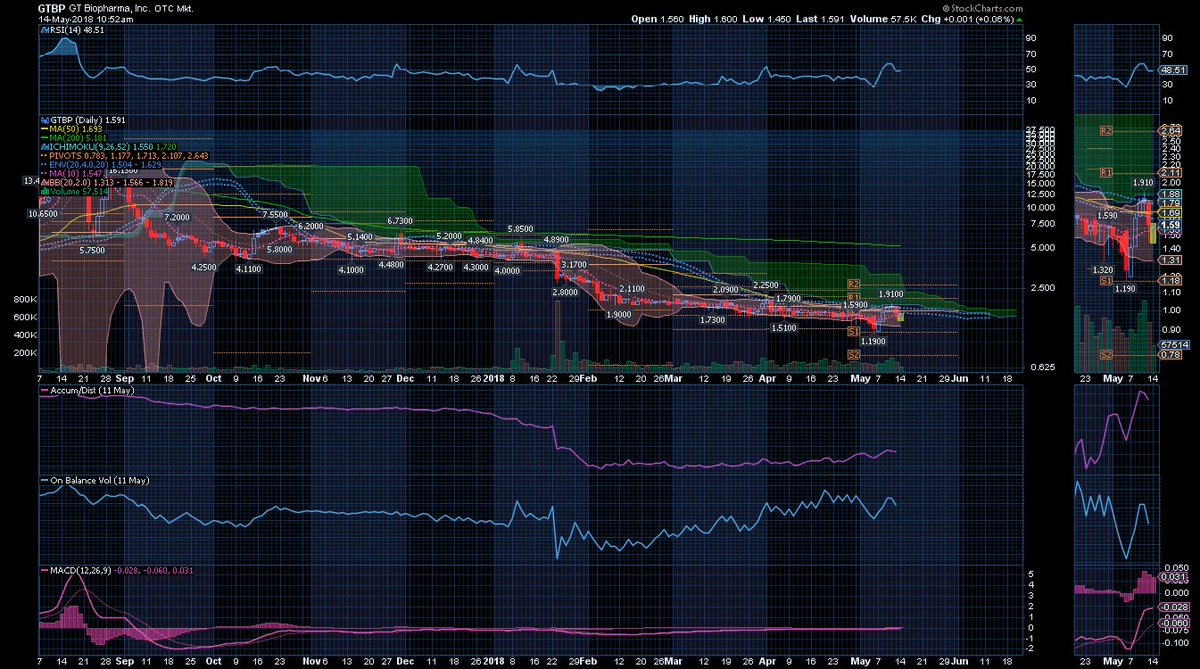
Task: Click the '7.2000' price annotation
Action: click(x=176, y=217)
